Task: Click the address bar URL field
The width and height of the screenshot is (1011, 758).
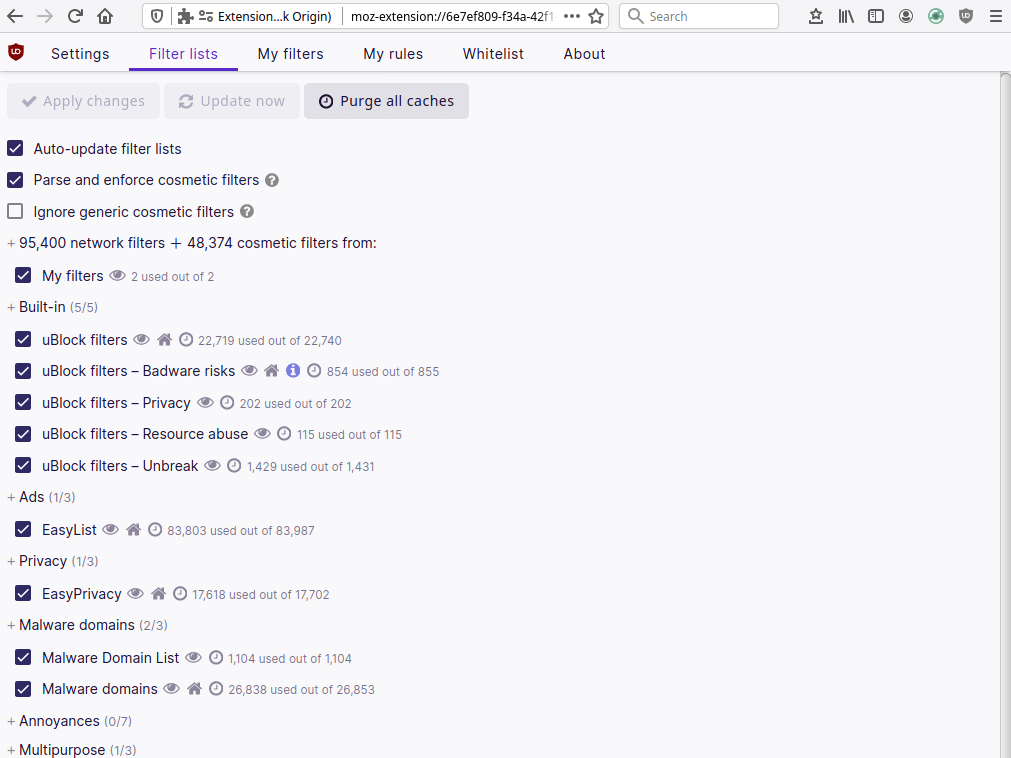Action: [451, 16]
